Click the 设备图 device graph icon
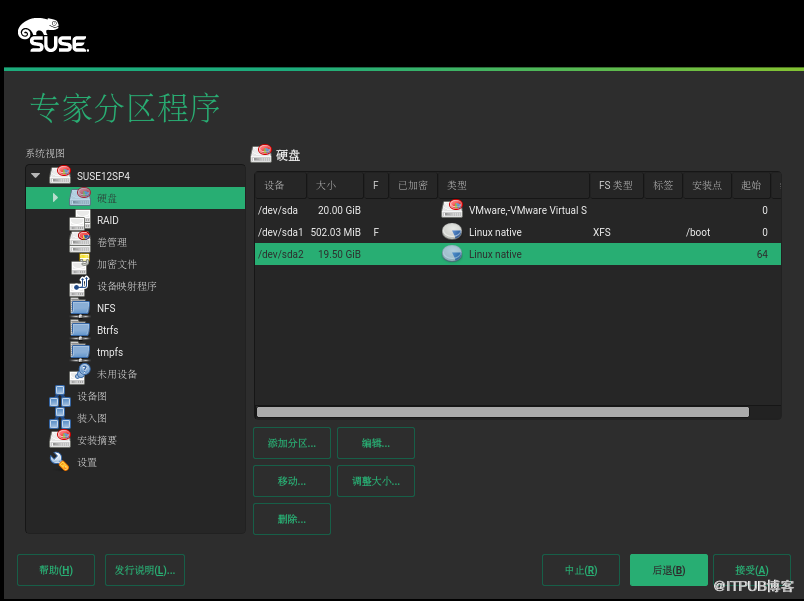The image size is (804, 601). 60,396
